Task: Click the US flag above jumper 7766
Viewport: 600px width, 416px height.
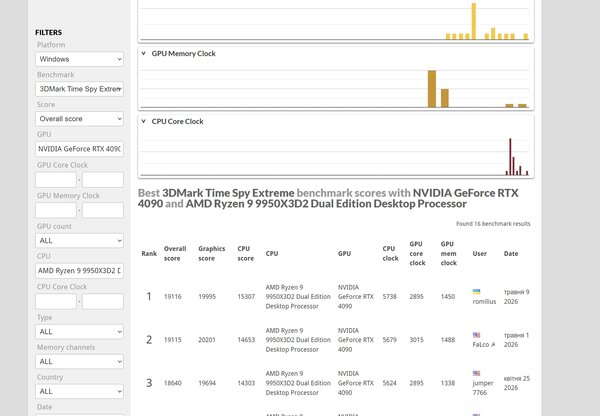Action: pyautogui.click(x=476, y=373)
